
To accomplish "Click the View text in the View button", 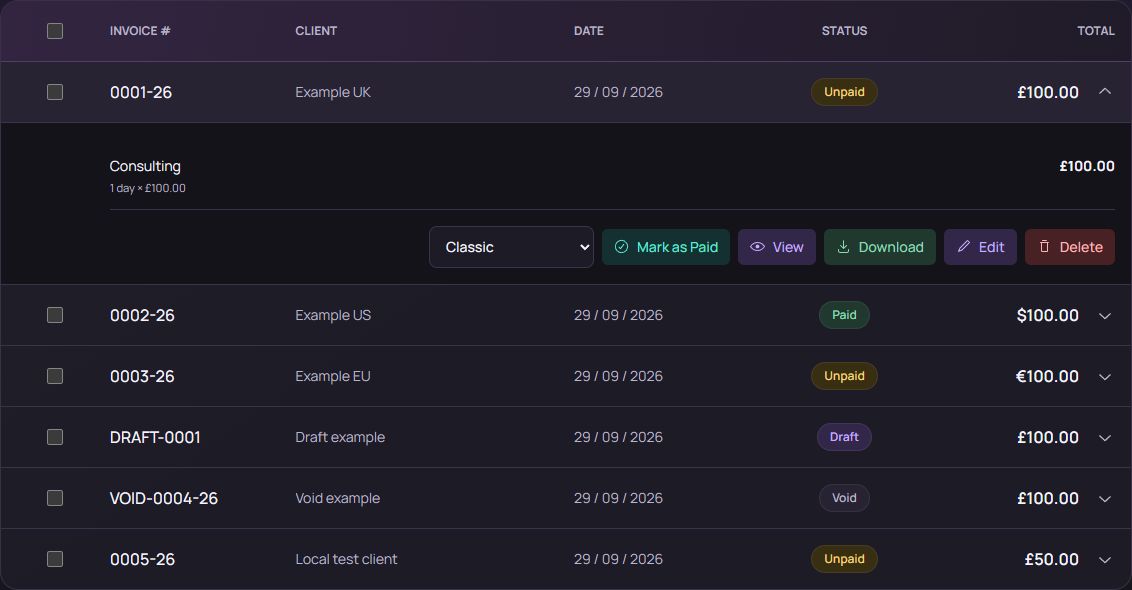I will pyautogui.click(x=788, y=247).
